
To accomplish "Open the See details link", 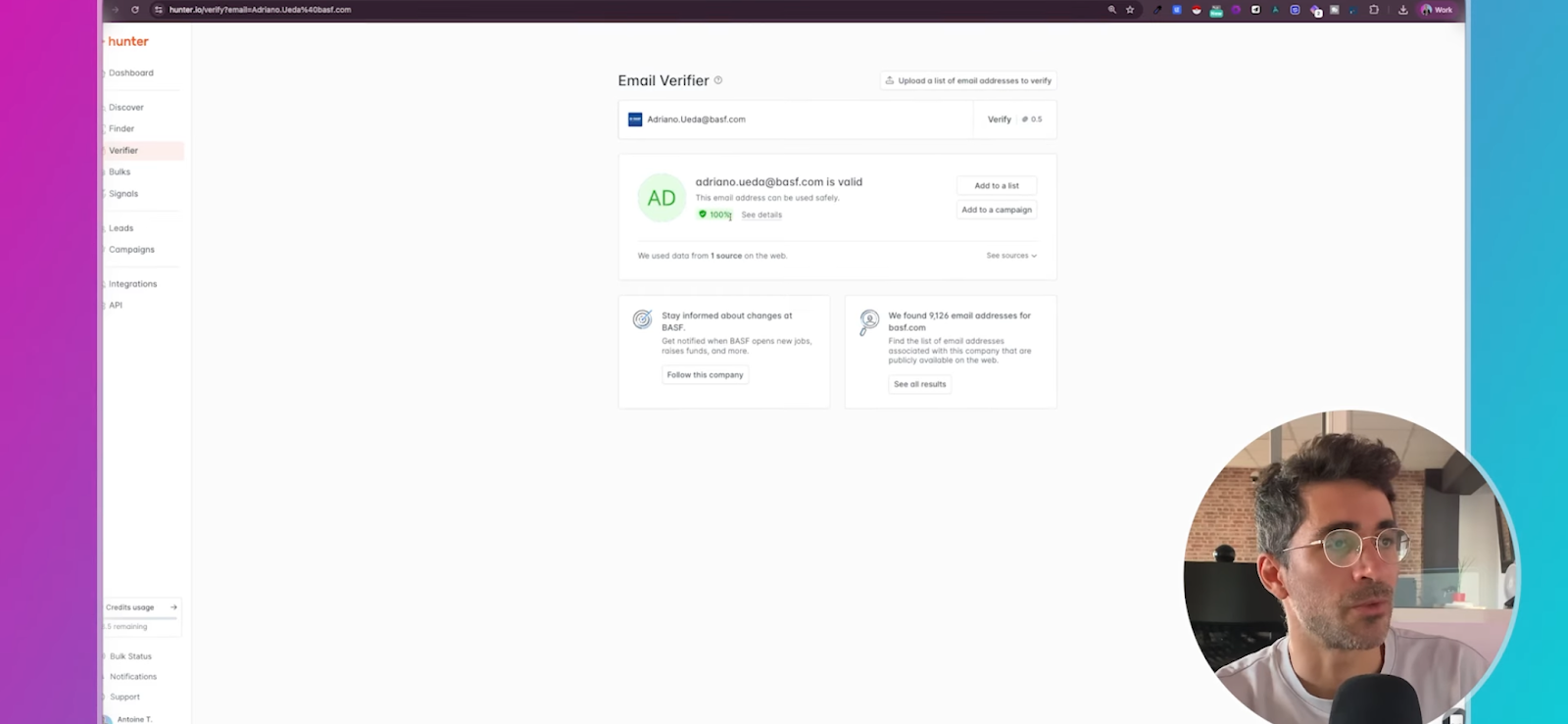I will [x=761, y=215].
